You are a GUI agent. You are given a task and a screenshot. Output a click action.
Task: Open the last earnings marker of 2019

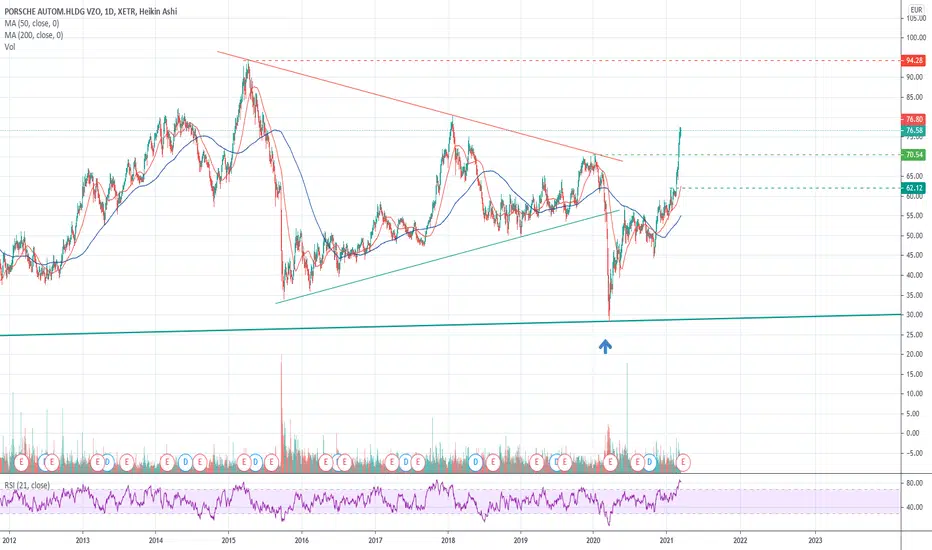(564, 461)
